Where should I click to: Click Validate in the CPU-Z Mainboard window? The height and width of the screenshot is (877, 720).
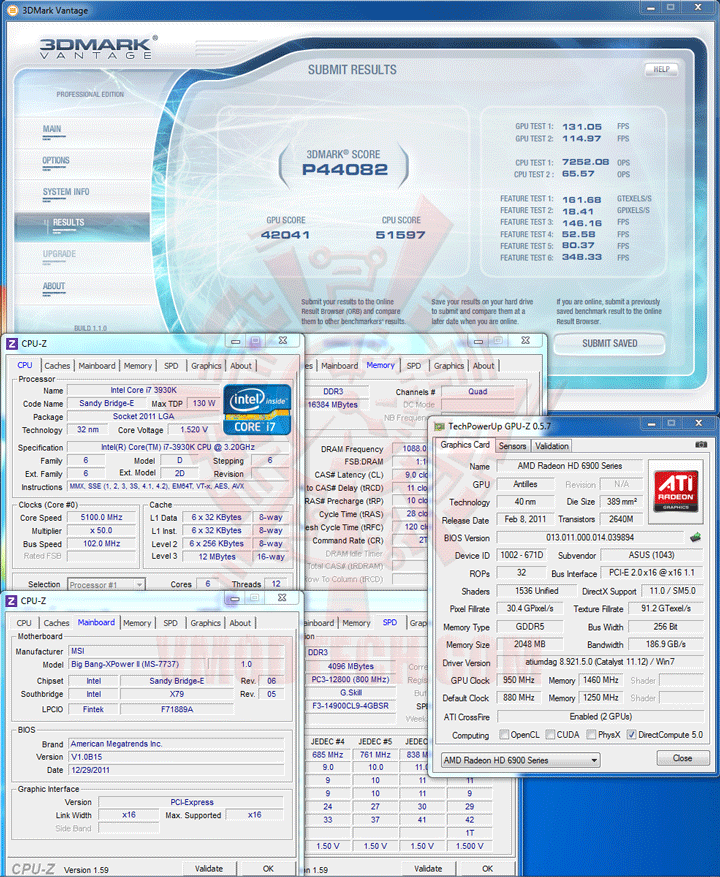tap(209, 869)
